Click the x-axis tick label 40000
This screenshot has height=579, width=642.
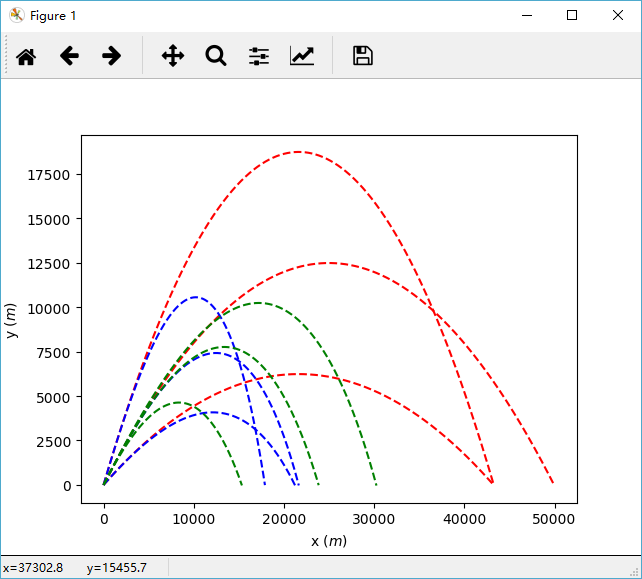(464, 519)
